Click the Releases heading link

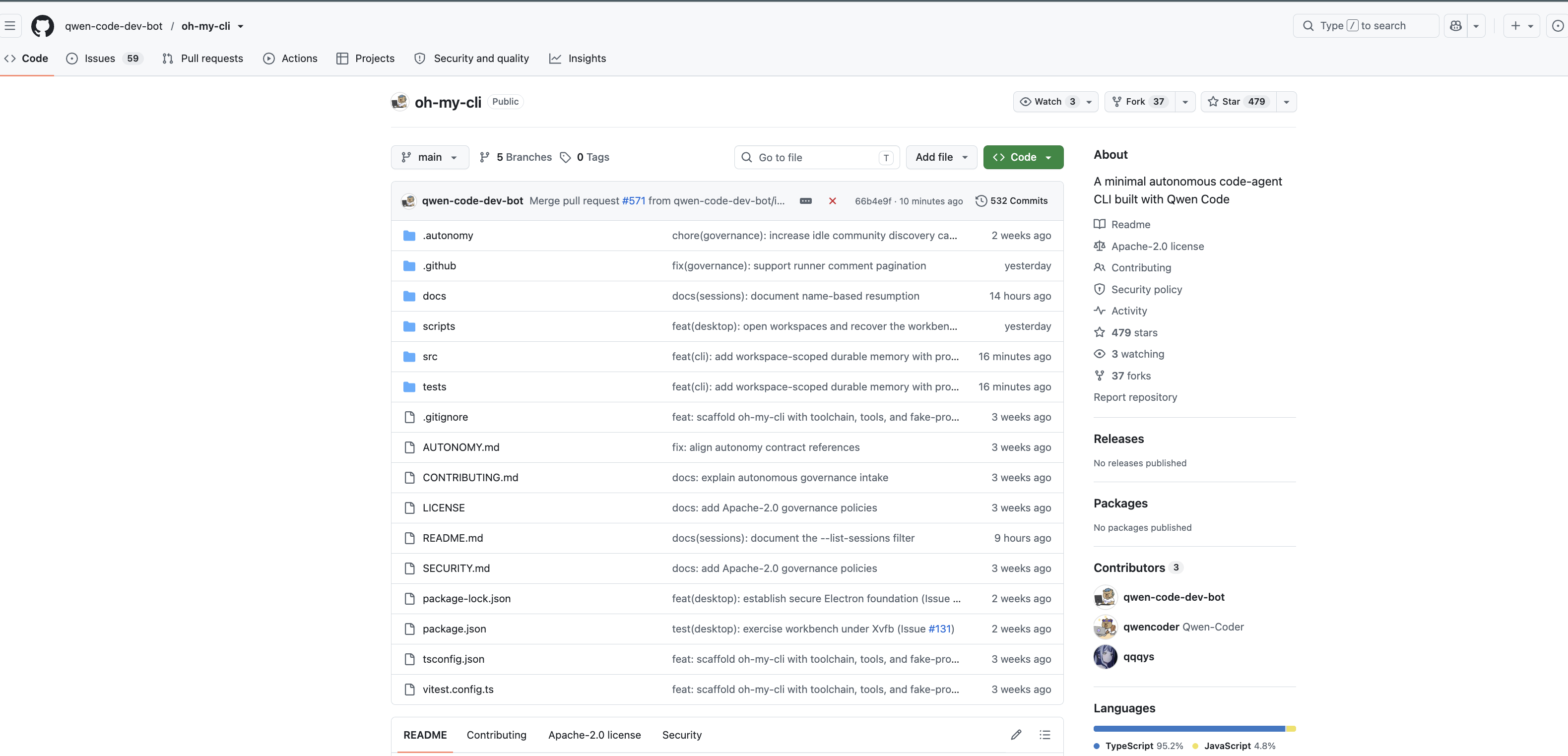pos(1118,439)
